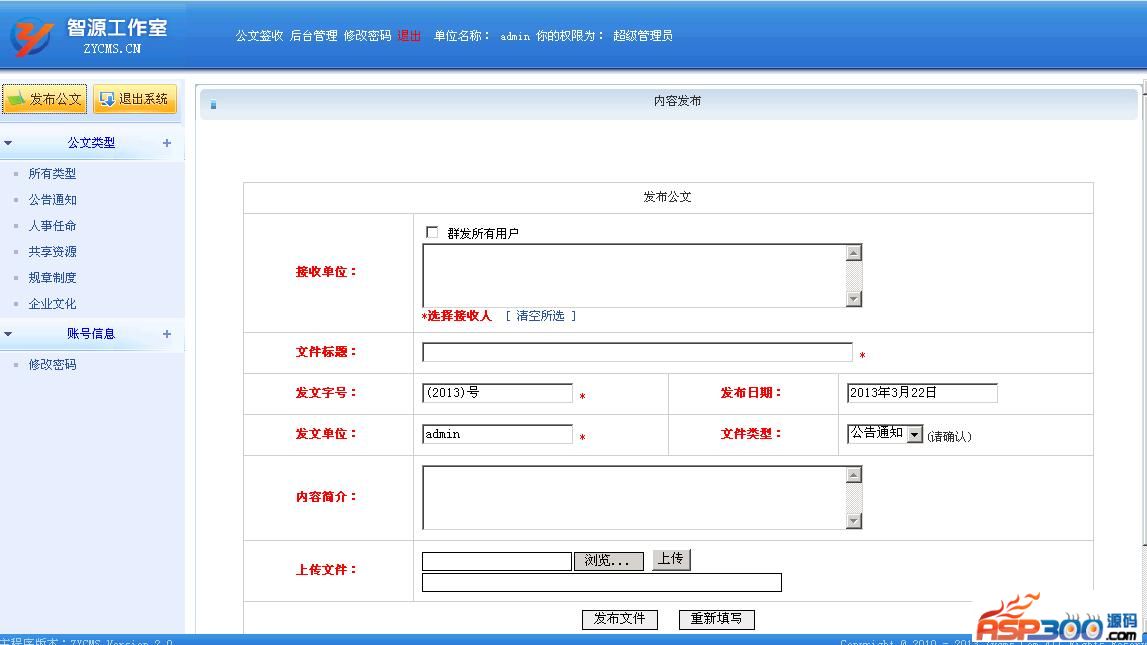Open 修改密码 under 账号信息

[x=52, y=364]
